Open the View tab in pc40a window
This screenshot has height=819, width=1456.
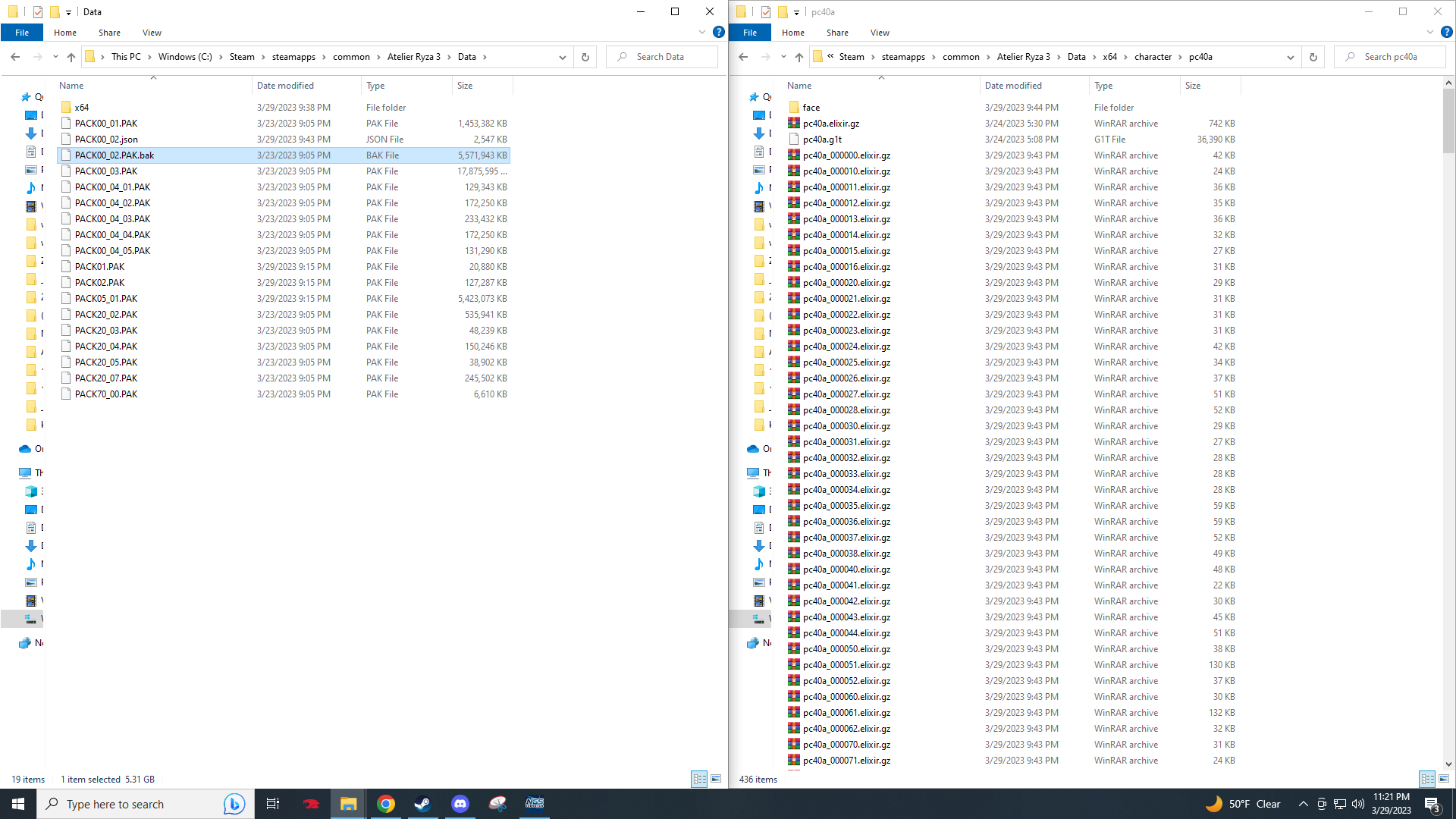click(x=880, y=33)
